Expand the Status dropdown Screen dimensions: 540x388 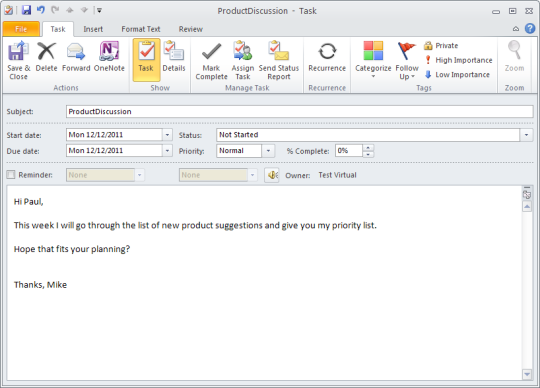click(x=526, y=135)
